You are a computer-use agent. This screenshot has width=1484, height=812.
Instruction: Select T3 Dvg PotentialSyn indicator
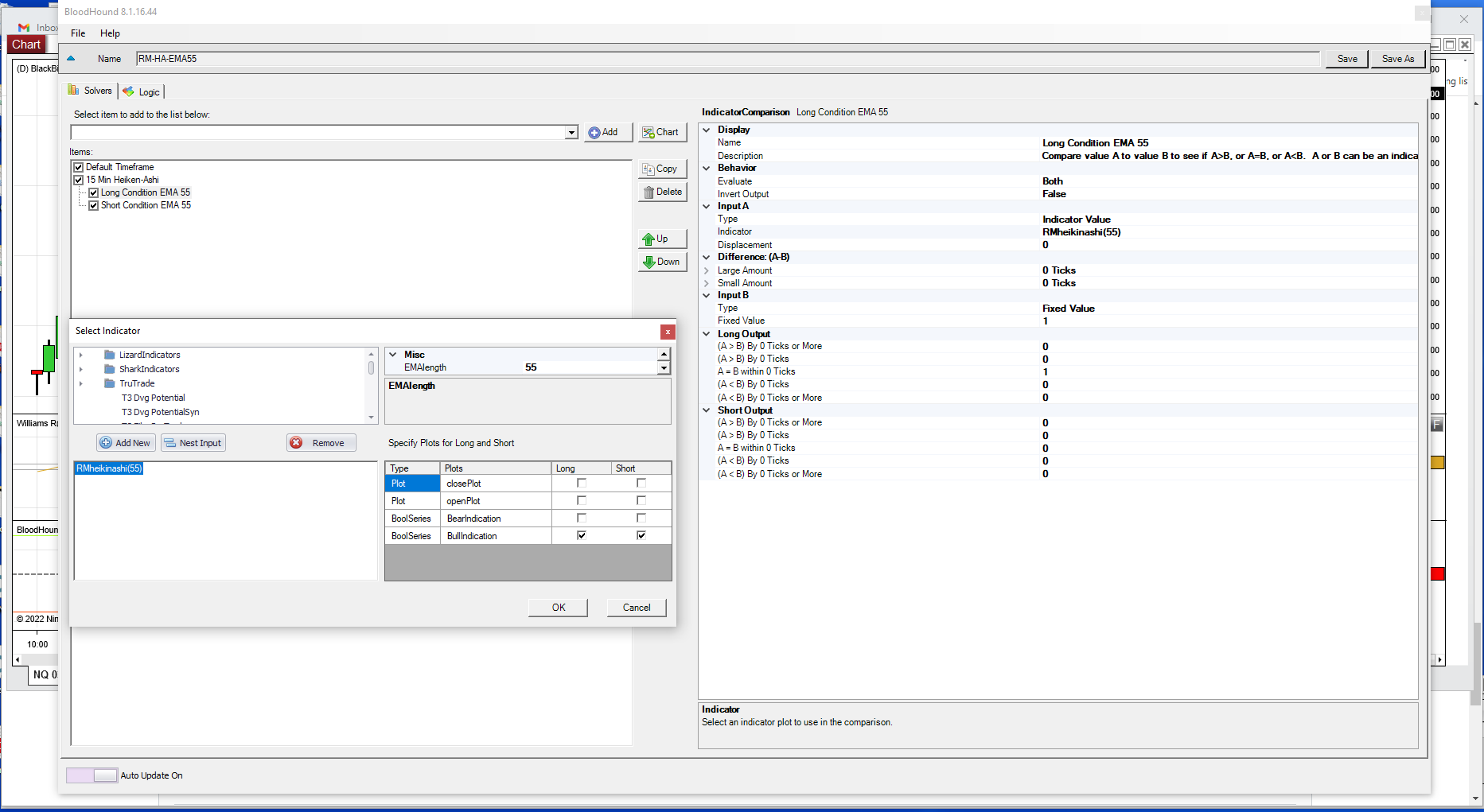160,412
